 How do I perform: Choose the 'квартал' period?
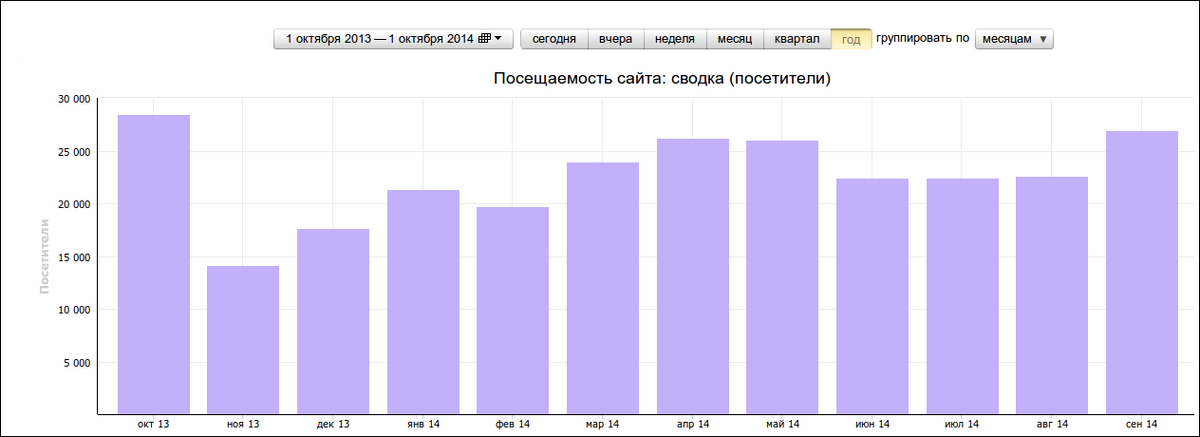tap(797, 39)
